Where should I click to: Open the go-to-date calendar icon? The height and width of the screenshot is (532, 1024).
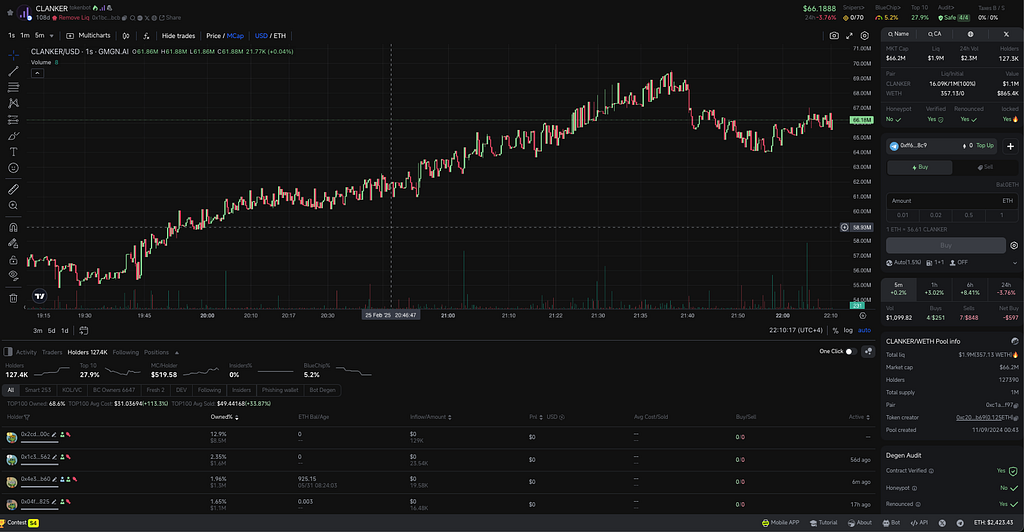click(84, 331)
